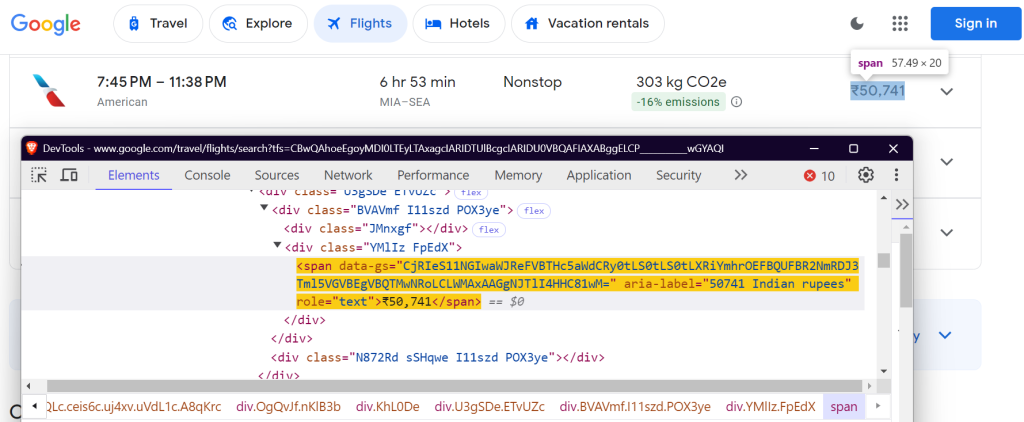
Task: Open the DevTools three-dot menu
Action: click(x=897, y=175)
